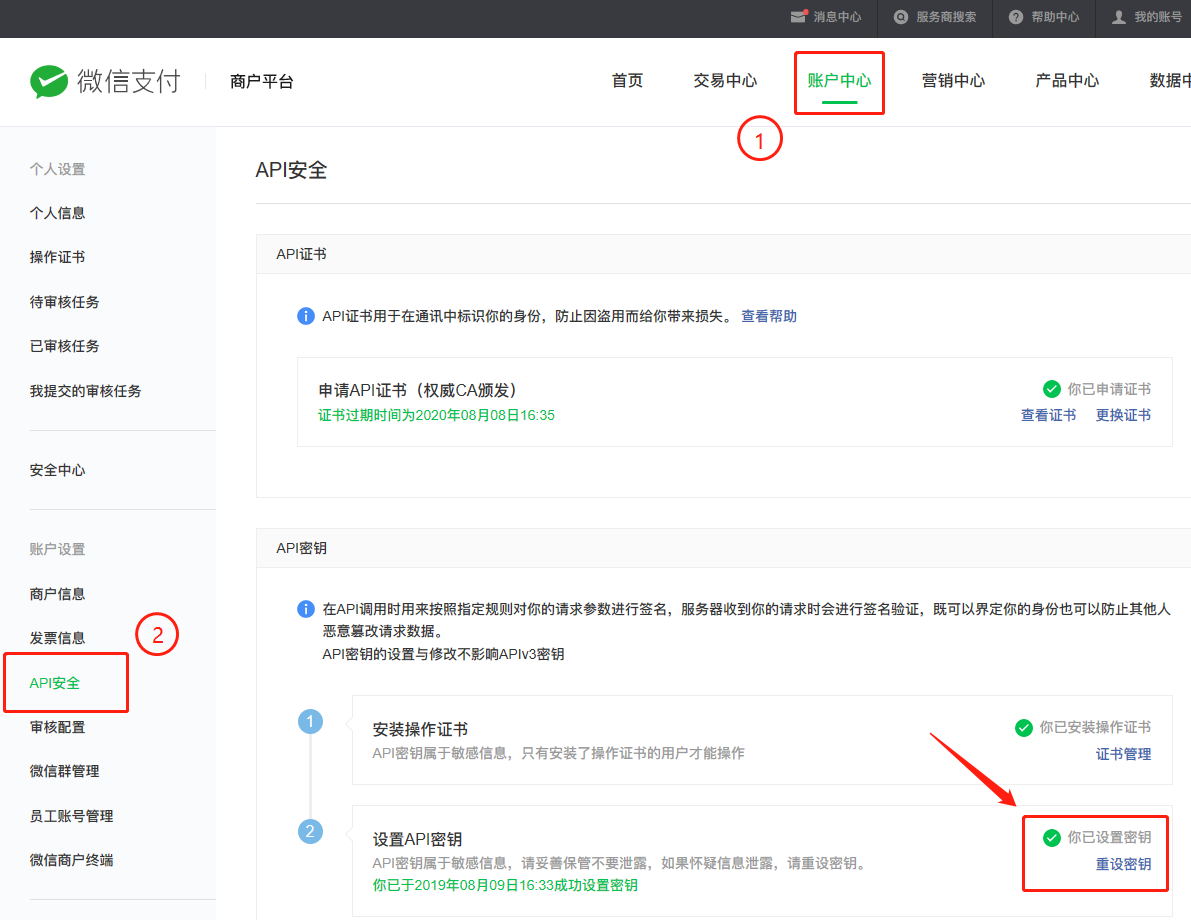Open 操作证书 in sidebar
Viewport: 1191px width, 920px height.
pyautogui.click(x=57, y=257)
